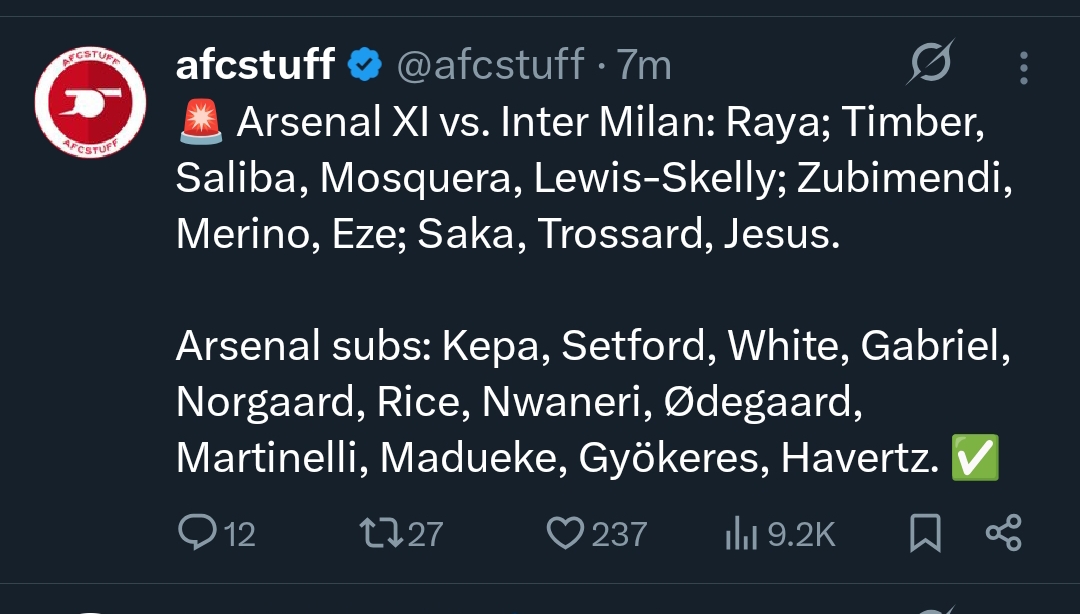Screen dimensions: 1080x614
Task: Share the tweet via share icon
Action: click(x=1003, y=533)
